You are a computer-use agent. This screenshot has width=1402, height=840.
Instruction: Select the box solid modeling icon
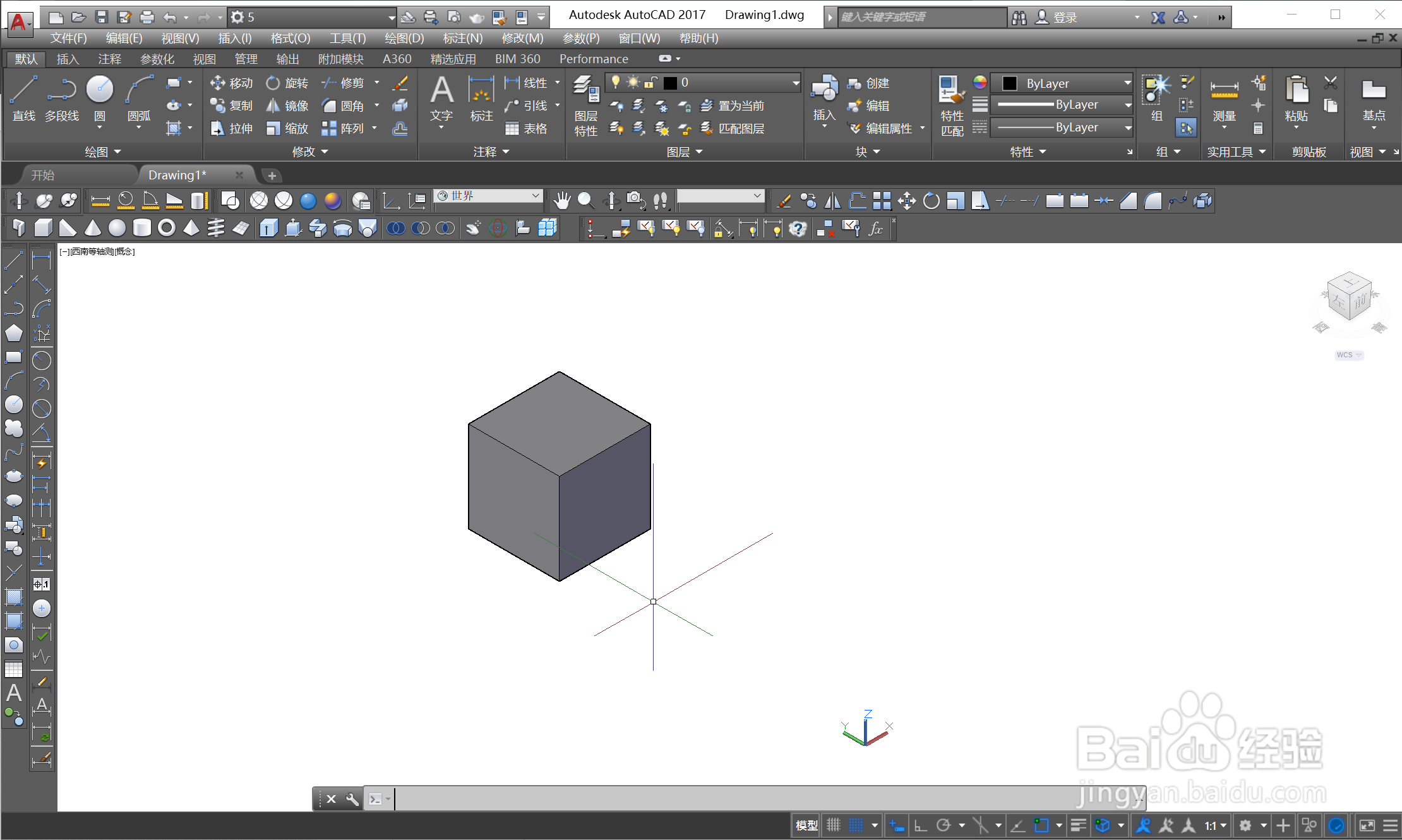click(43, 227)
